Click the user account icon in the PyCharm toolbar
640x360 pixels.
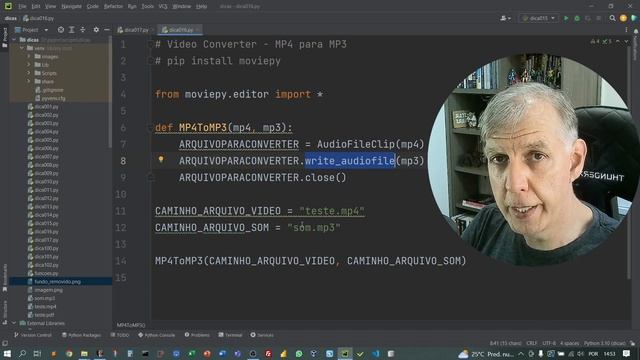[505, 18]
